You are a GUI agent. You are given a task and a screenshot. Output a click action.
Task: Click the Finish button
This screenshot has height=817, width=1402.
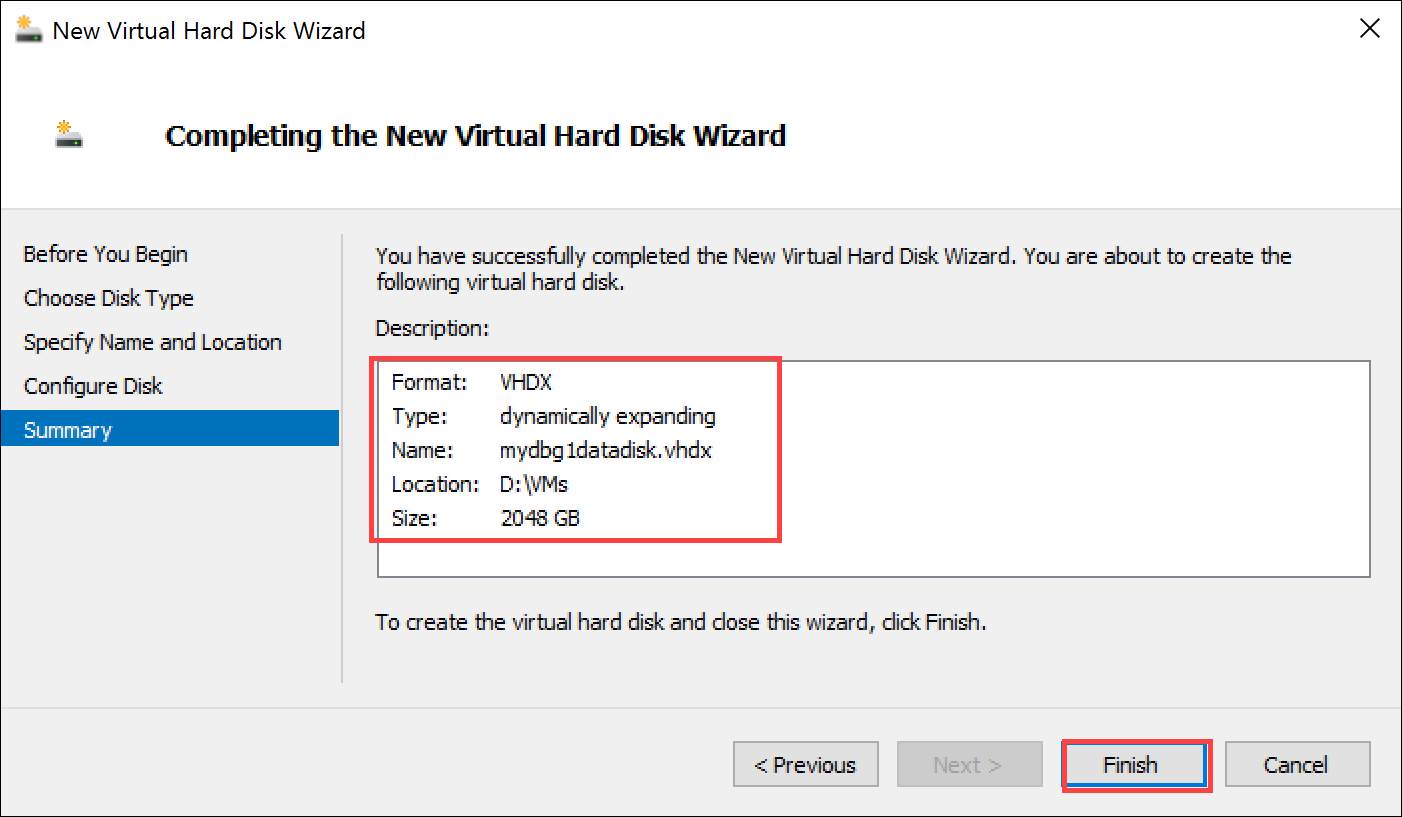pos(1134,764)
